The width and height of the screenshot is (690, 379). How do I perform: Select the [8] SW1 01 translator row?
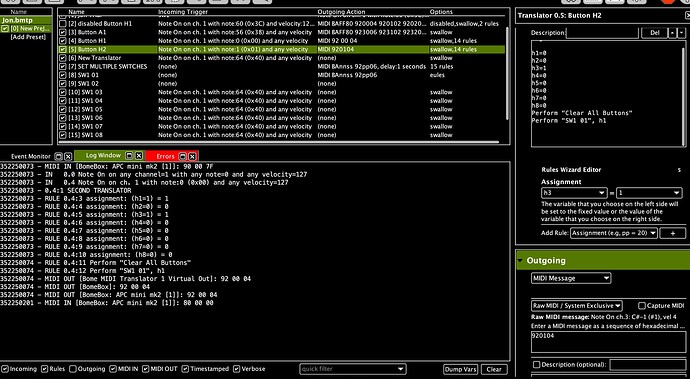(x=282, y=75)
